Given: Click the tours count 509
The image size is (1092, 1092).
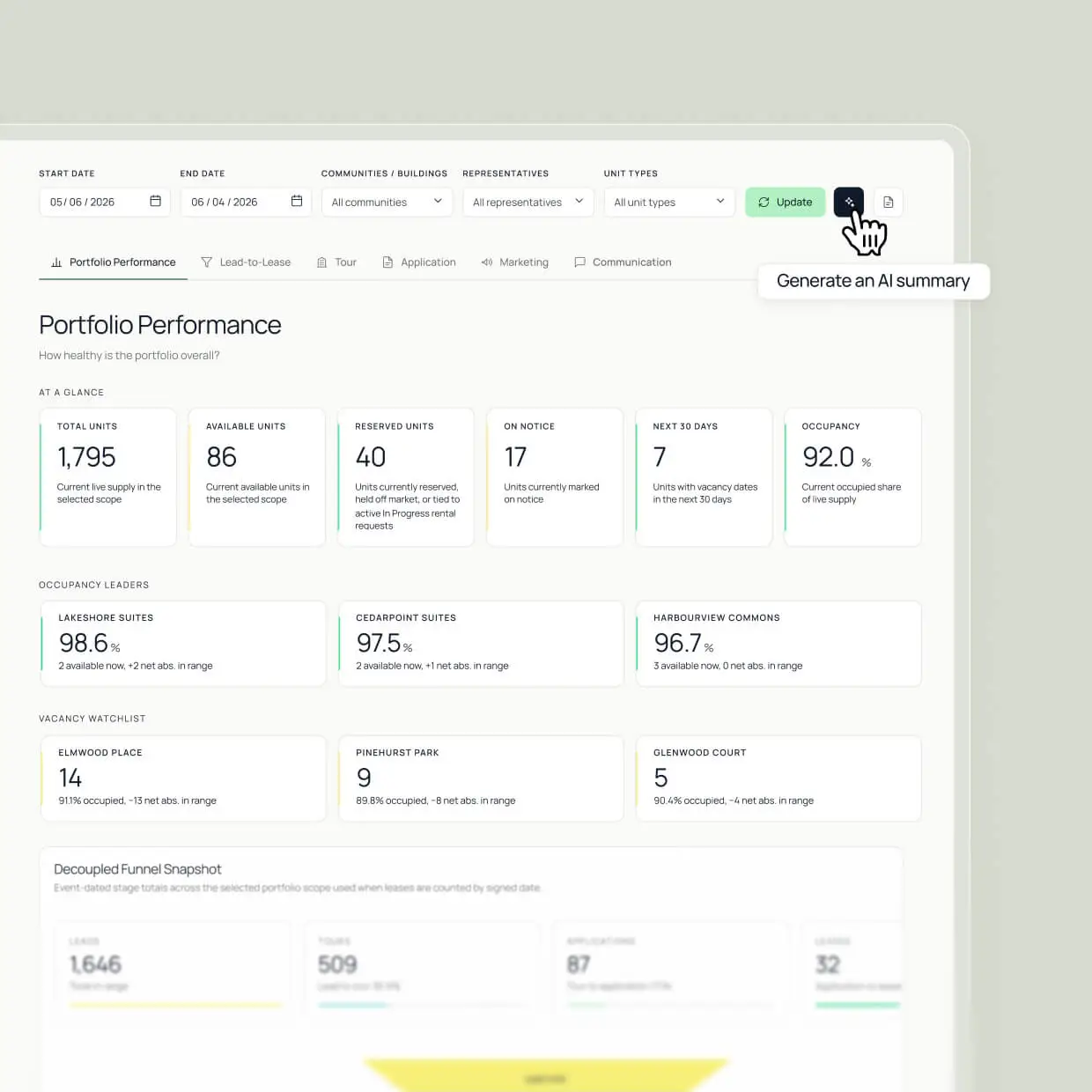Looking at the screenshot, I should [337, 964].
